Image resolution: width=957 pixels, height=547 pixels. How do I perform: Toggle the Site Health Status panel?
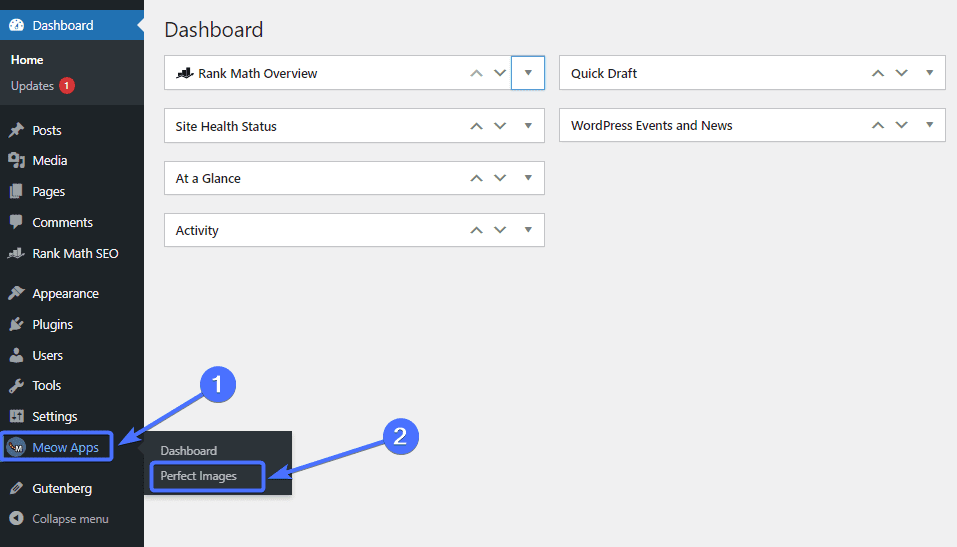click(x=528, y=126)
